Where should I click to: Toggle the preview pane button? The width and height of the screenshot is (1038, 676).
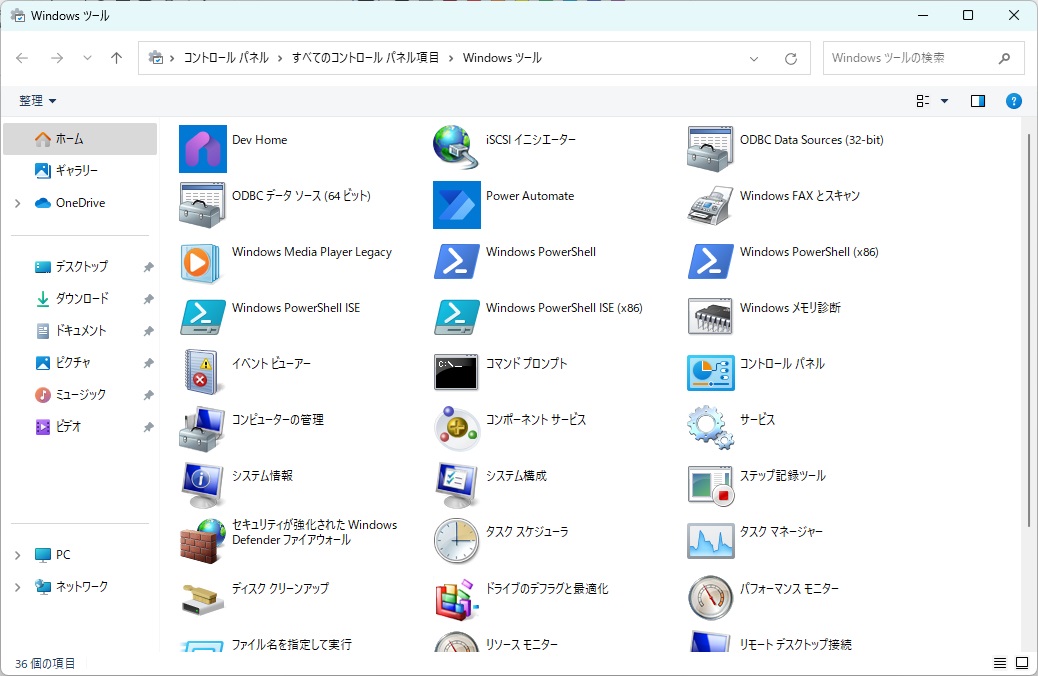(978, 101)
